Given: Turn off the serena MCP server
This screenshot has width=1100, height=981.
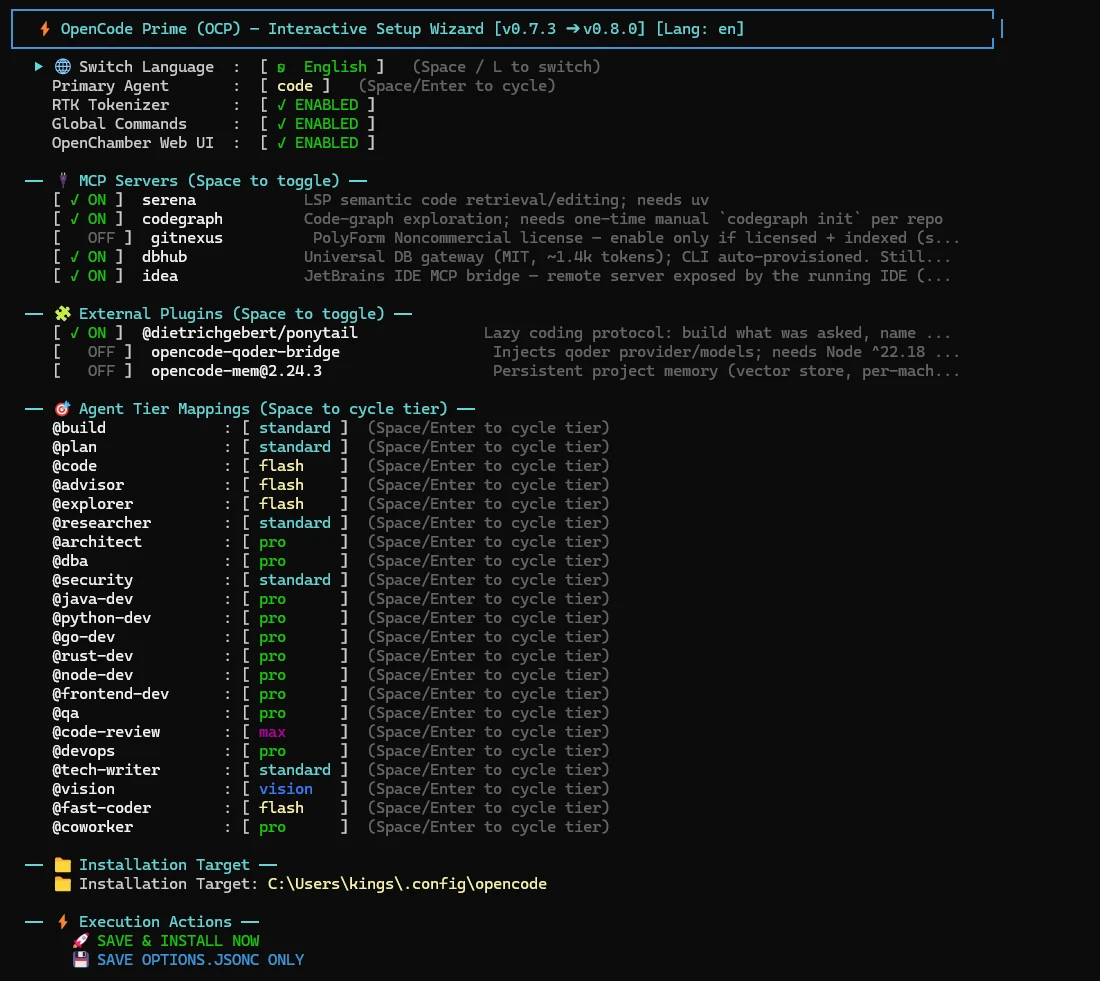Looking at the screenshot, I should 88,200.
